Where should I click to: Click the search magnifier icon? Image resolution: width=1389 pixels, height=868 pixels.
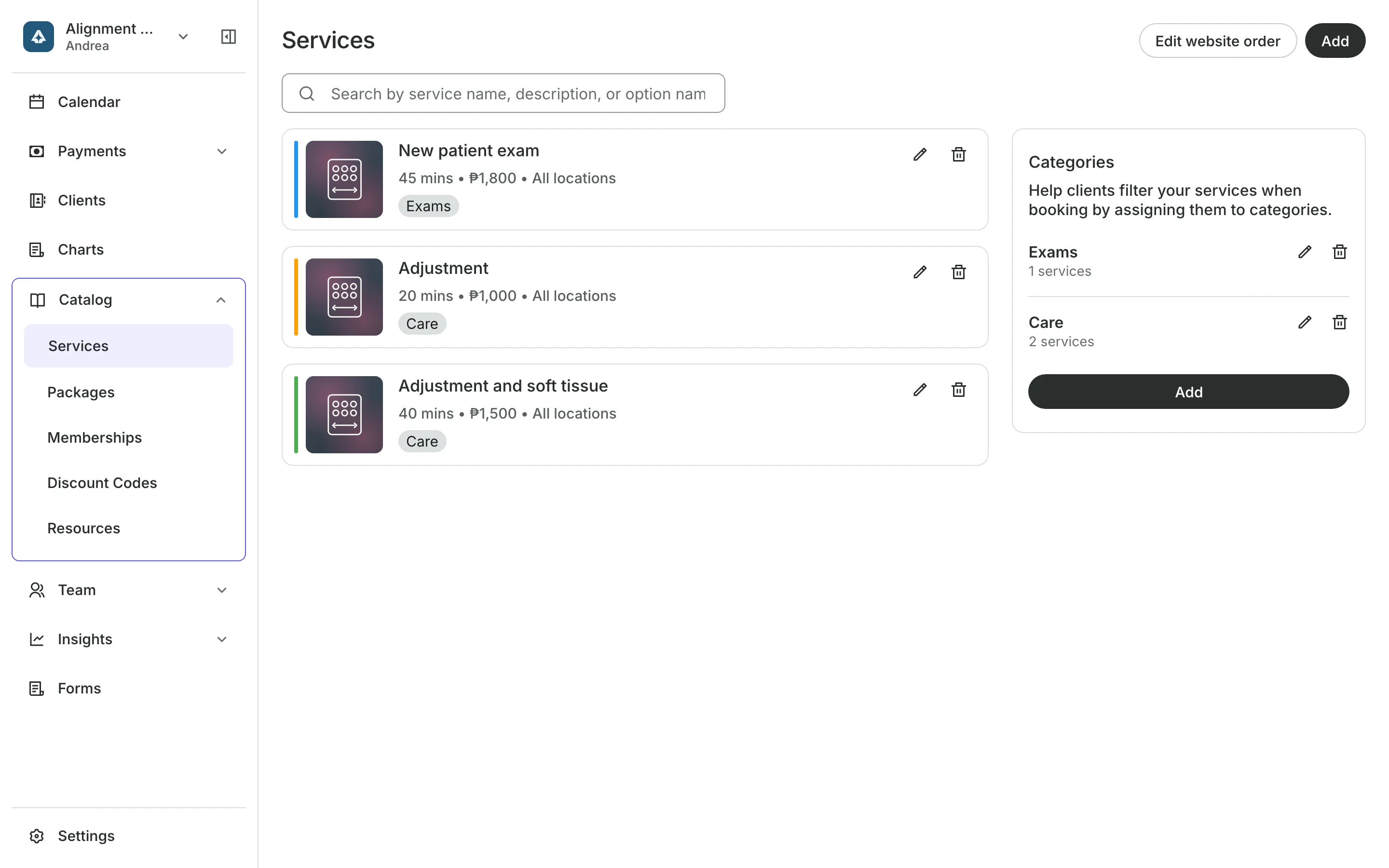(x=307, y=94)
